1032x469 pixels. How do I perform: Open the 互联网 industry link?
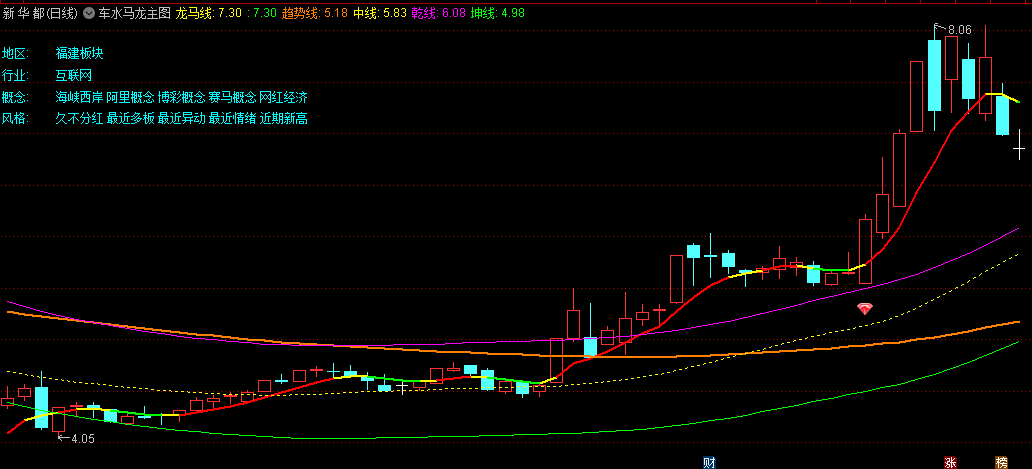click(x=74, y=76)
